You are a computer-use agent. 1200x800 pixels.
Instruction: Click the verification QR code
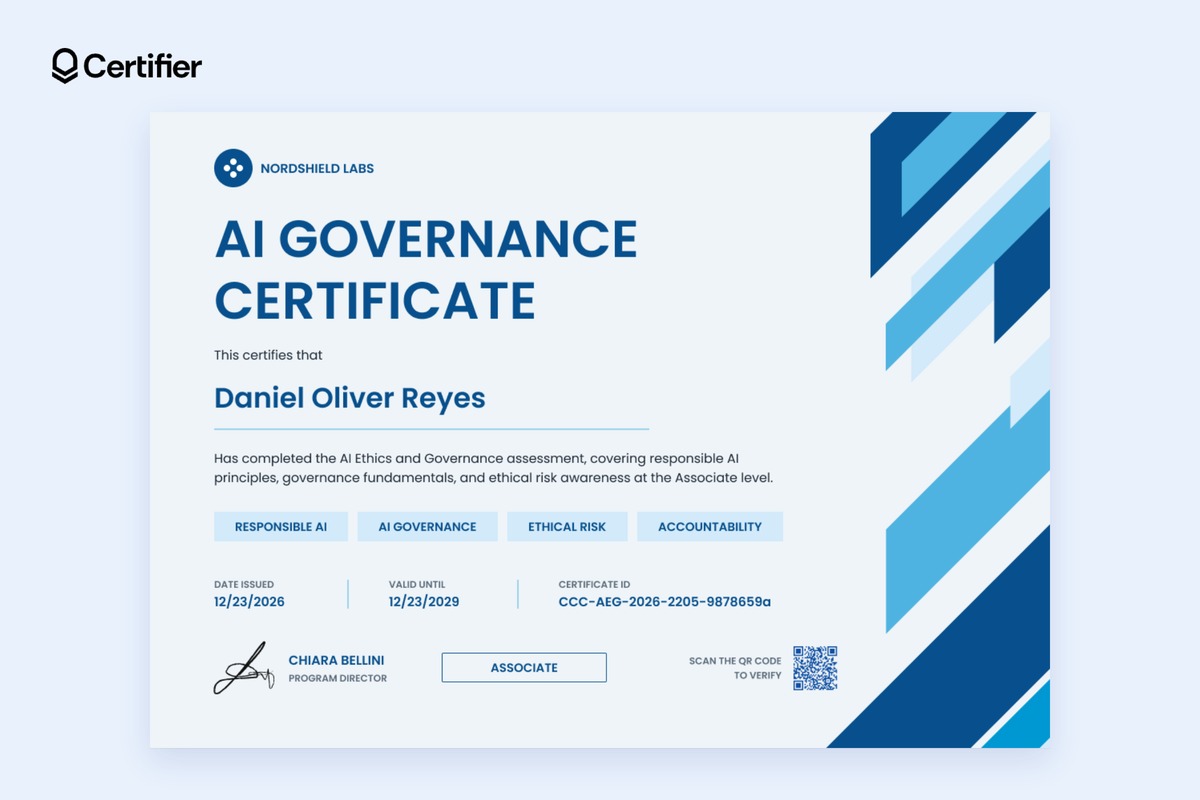pos(815,668)
